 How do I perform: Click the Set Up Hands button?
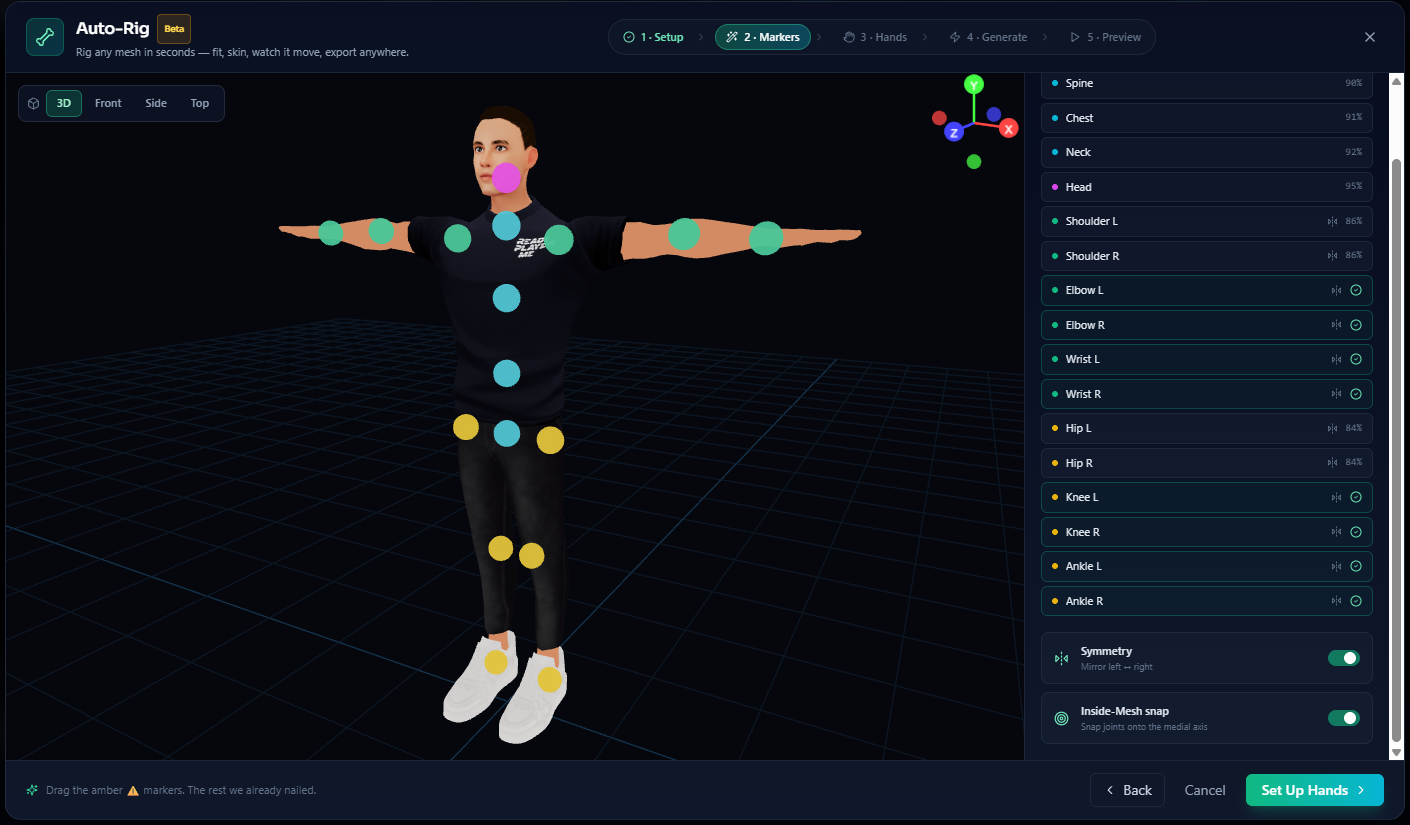[x=1315, y=790]
